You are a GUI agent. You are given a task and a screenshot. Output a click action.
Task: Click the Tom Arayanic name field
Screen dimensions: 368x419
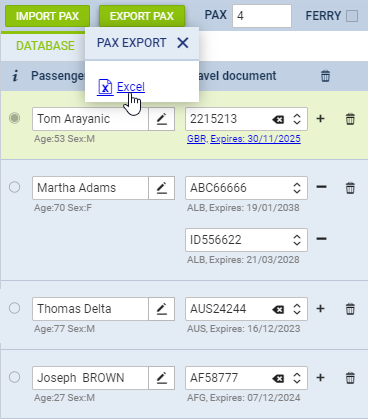(90, 119)
